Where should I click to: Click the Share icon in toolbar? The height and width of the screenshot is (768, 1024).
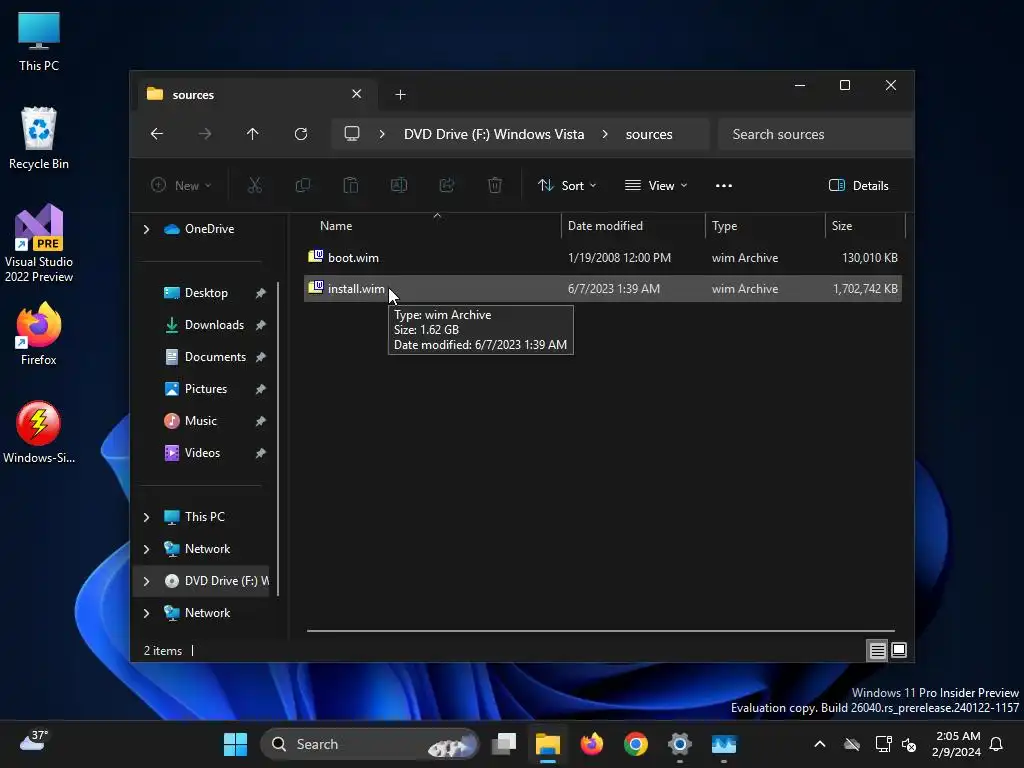pyautogui.click(x=447, y=185)
